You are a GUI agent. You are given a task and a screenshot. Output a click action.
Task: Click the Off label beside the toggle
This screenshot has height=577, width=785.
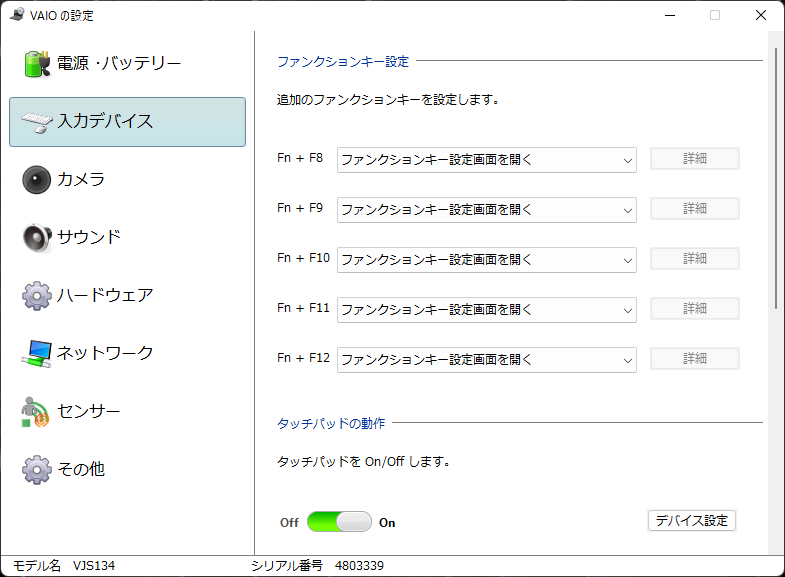tap(289, 523)
